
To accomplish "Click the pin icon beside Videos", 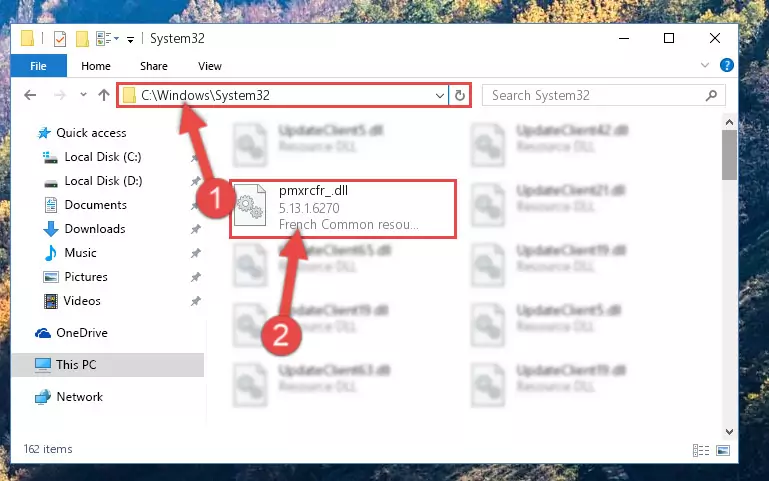I will (x=196, y=301).
